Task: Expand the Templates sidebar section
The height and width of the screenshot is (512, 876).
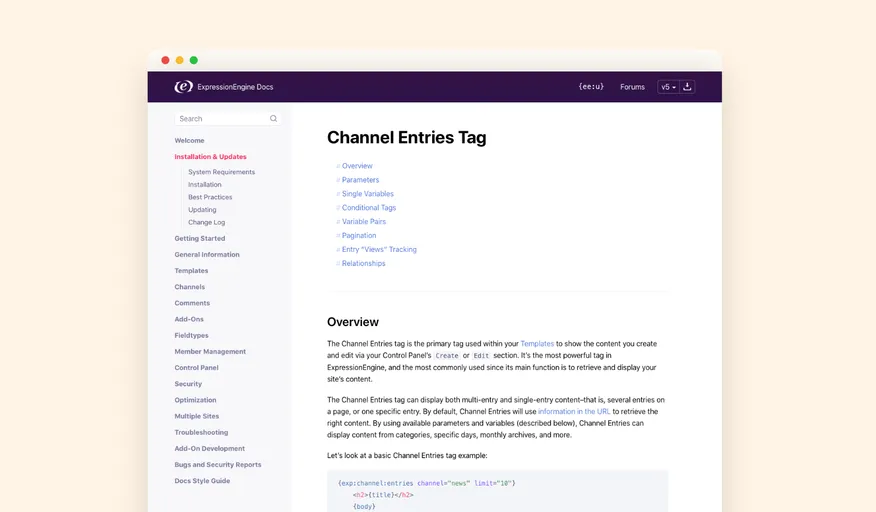Action: 191,271
